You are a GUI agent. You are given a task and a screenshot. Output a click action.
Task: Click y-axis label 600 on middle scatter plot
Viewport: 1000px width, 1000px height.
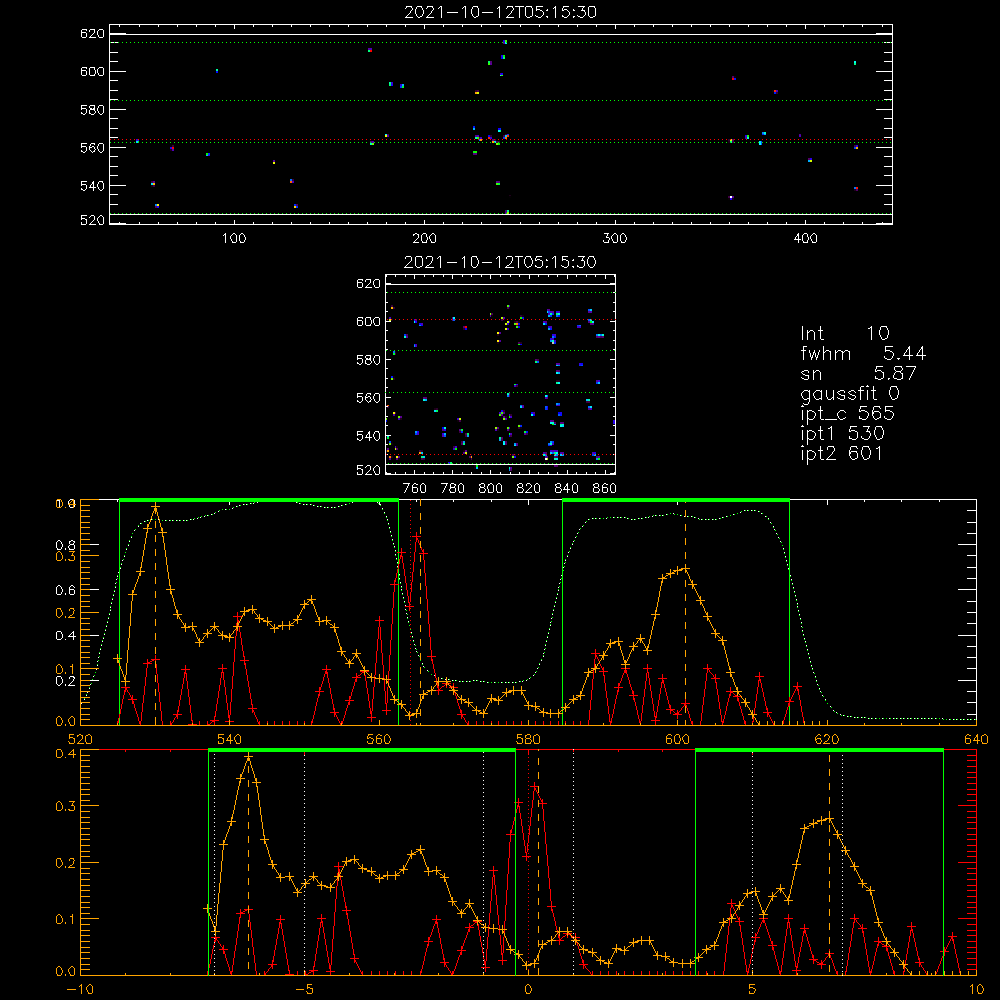coord(368,321)
